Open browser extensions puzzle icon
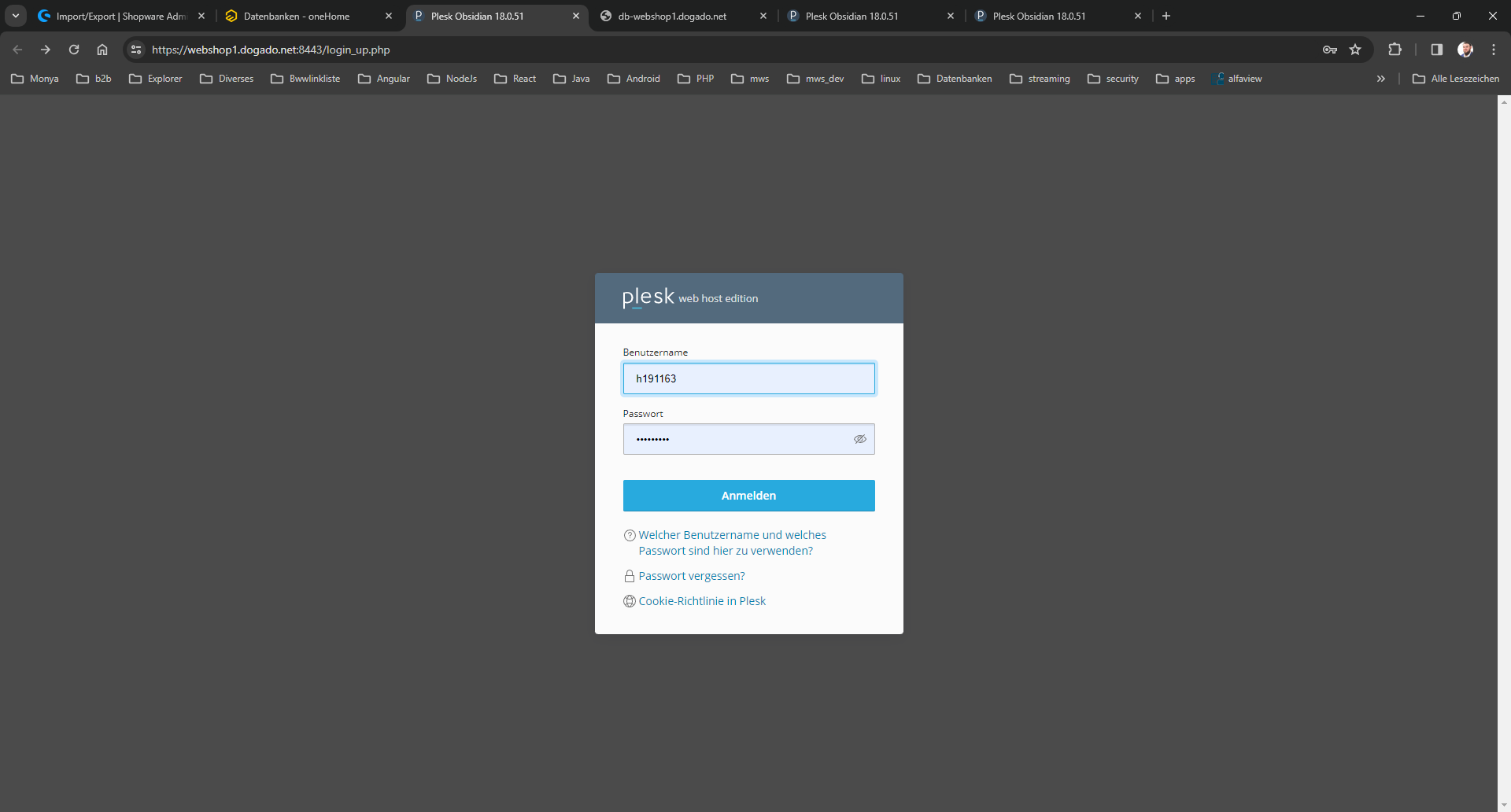The width and height of the screenshot is (1511, 812). pos(1395,50)
